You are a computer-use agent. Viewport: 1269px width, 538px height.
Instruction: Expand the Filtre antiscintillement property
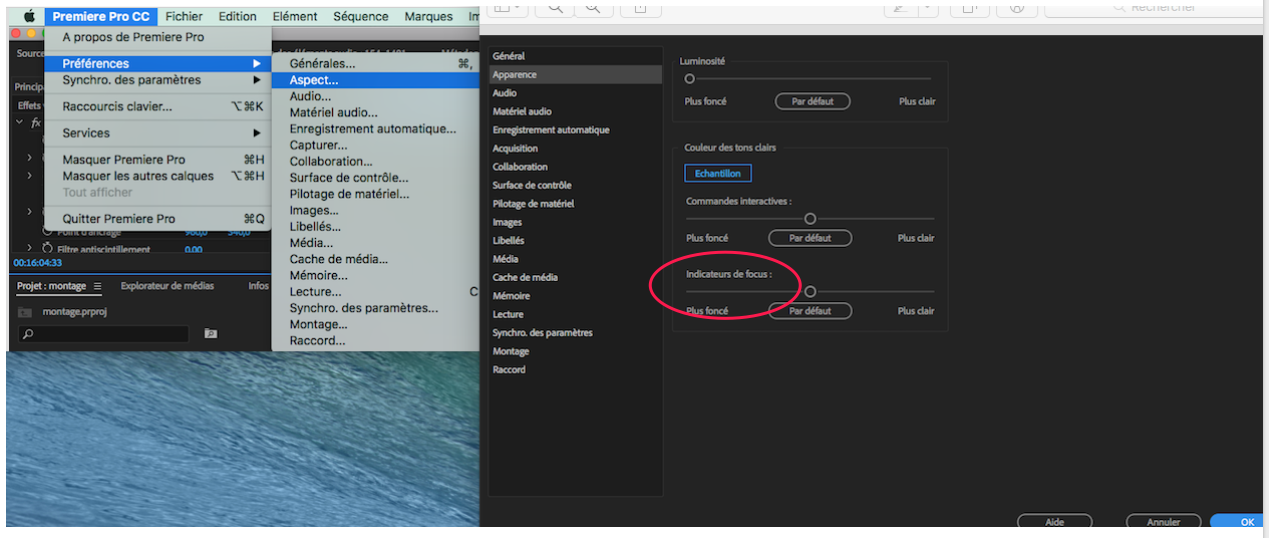coord(30,249)
